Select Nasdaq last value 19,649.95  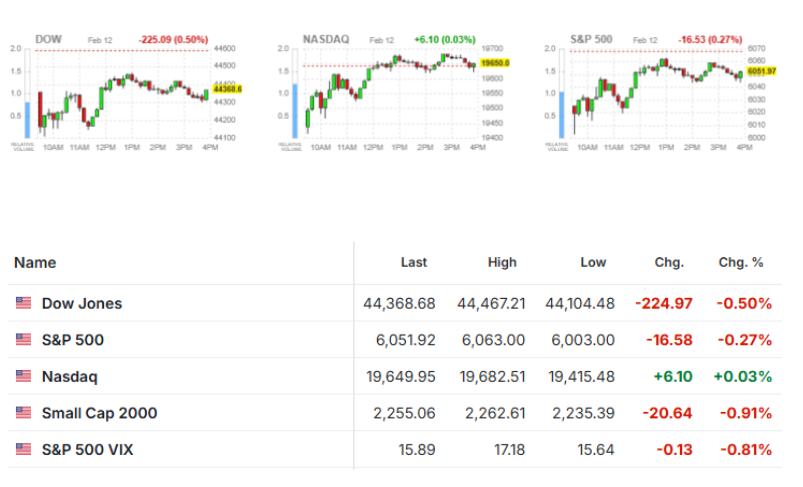[x=401, y=377]
